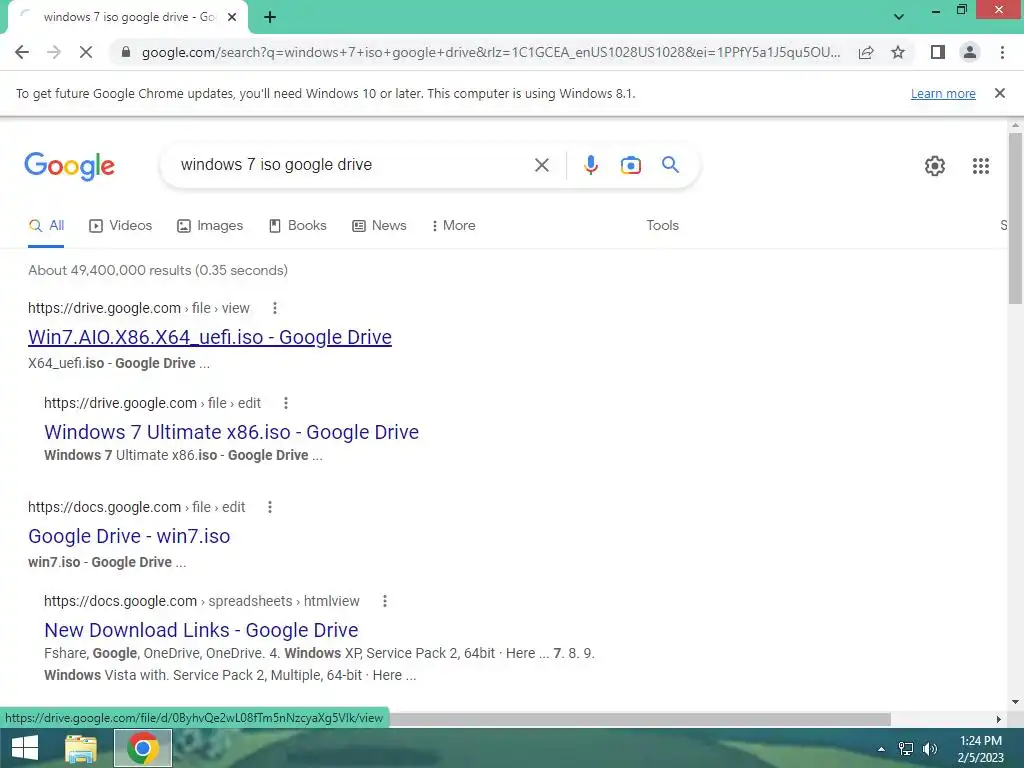Click the 'https://docs.google.com › spreadsheets › htmlview' breadcrumb
The height and width of the screenshot is (768, 1024).
202,601
